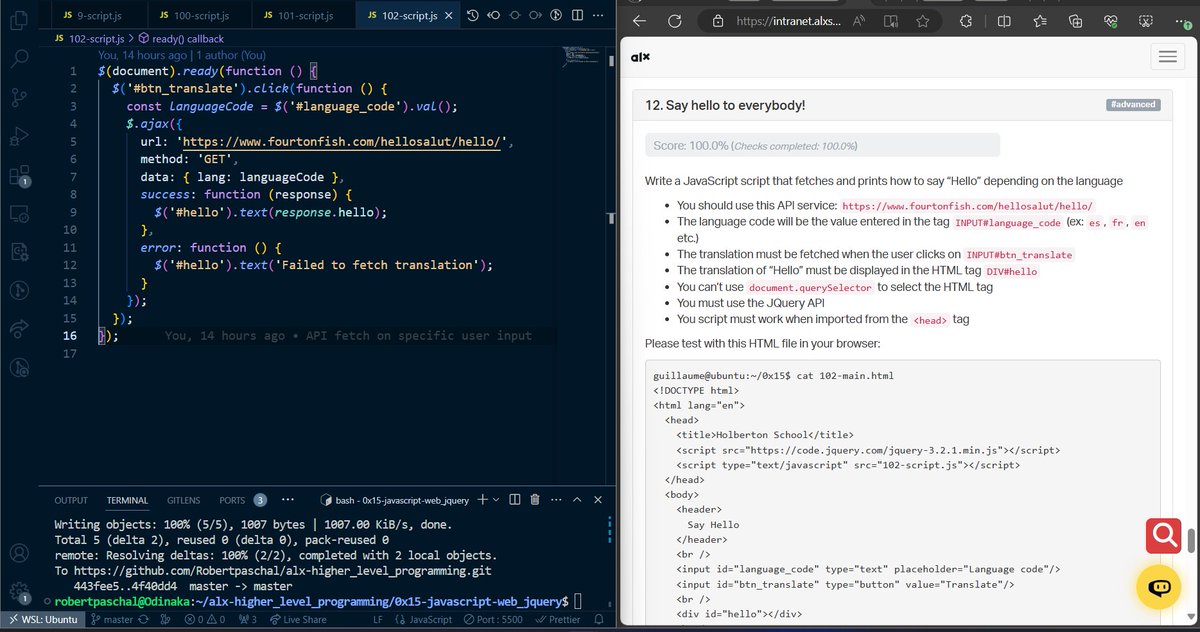Open the terminal launch profile dropdown arrow
Screen dimensions: 1200x632
point(496,499)
